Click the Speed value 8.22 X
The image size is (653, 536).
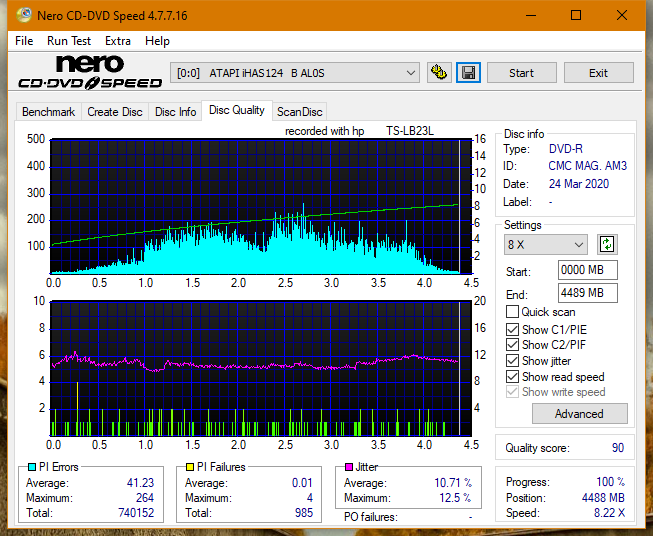(609, 513)
